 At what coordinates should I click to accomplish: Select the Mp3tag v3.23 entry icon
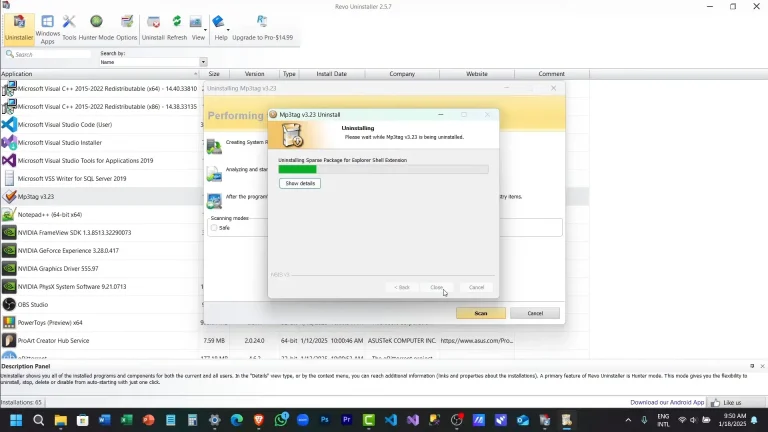9,196
